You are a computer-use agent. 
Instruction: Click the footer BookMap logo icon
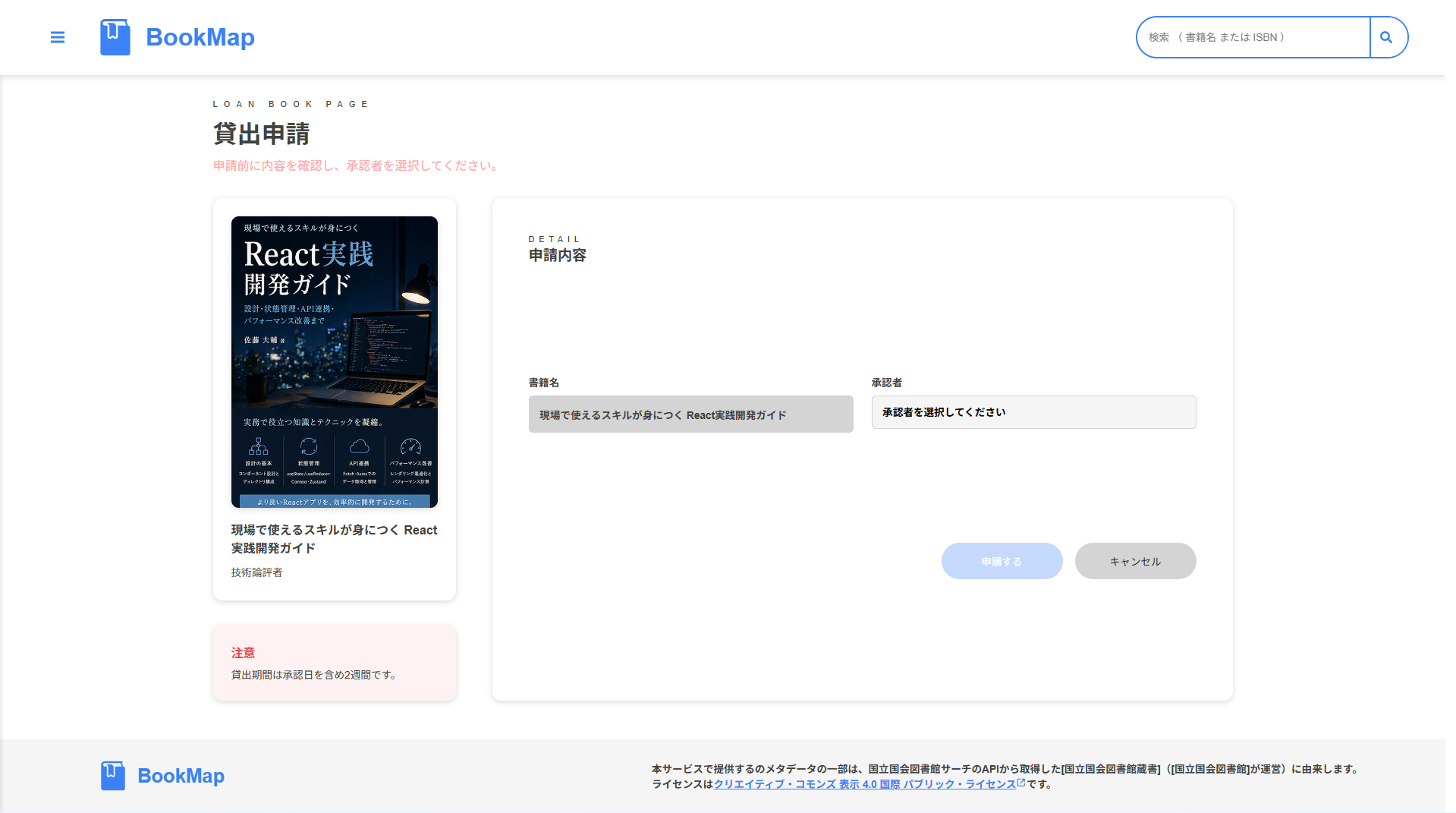[x=113, y=776]
